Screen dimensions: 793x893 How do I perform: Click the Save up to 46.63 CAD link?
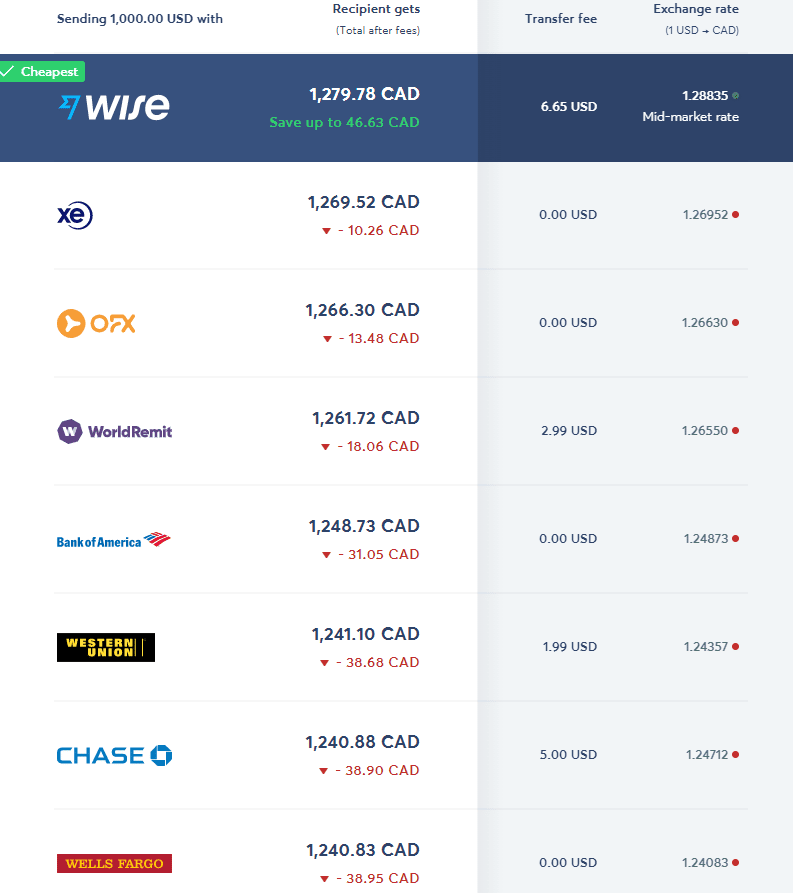(x=344, y=121)
